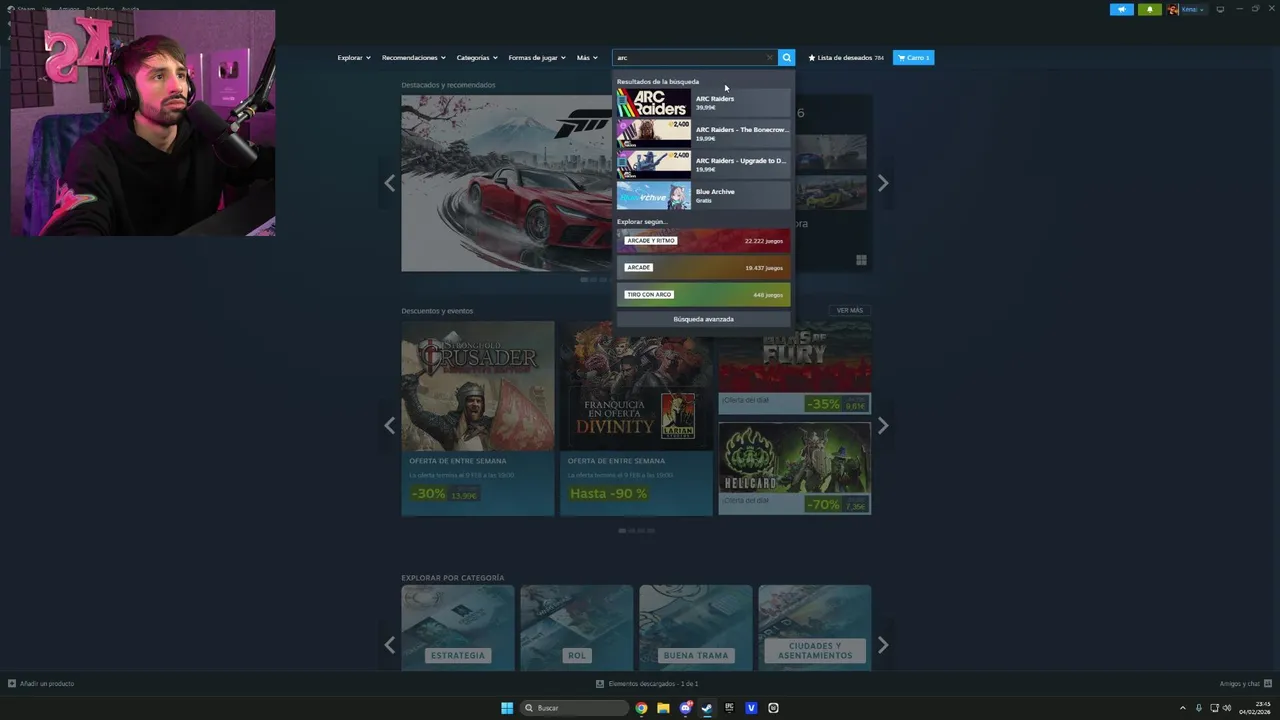Open Windows Start menu

[507, 708]
